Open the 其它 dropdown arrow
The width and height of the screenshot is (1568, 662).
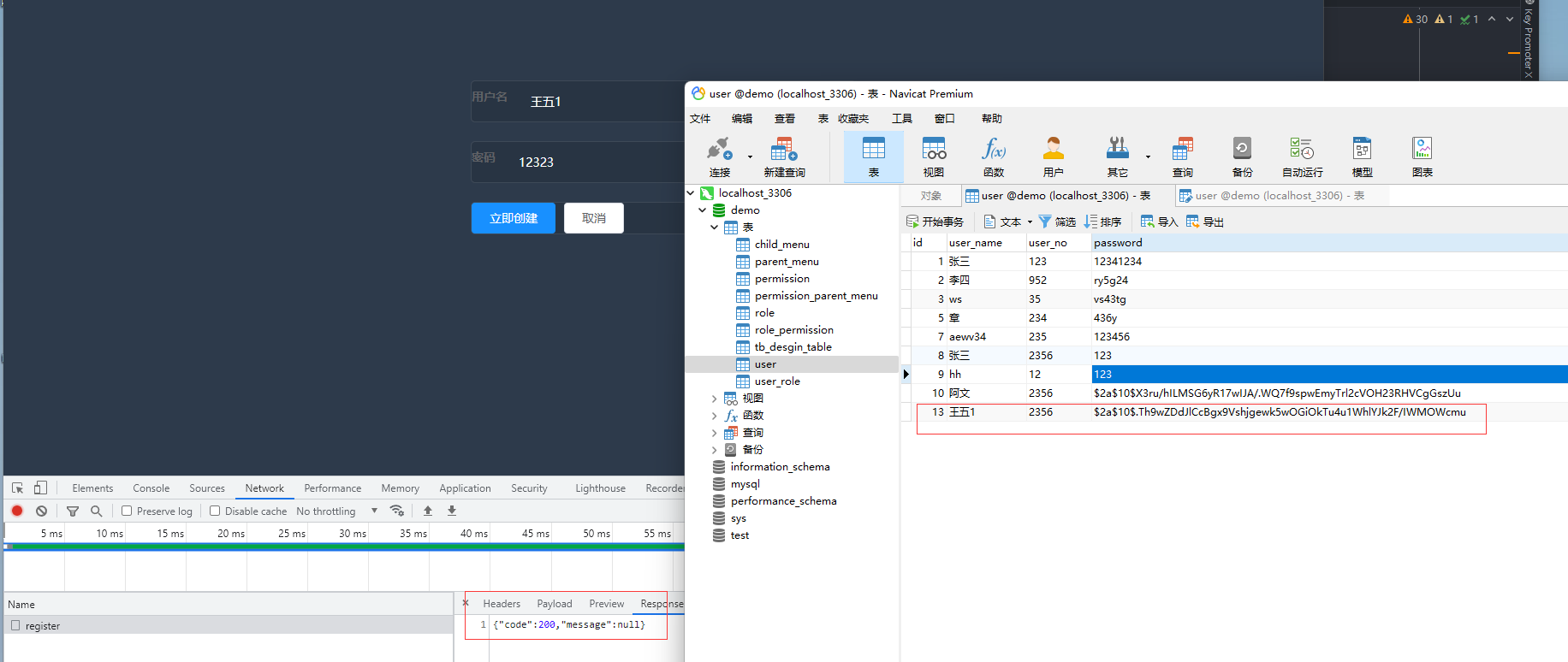coord(1148,157)
